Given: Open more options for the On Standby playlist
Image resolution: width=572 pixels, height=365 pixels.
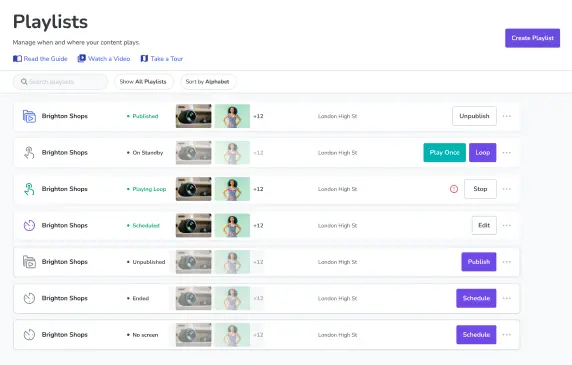Looking at the screenshot, I should pyautogui.click(x=507, y=153).
